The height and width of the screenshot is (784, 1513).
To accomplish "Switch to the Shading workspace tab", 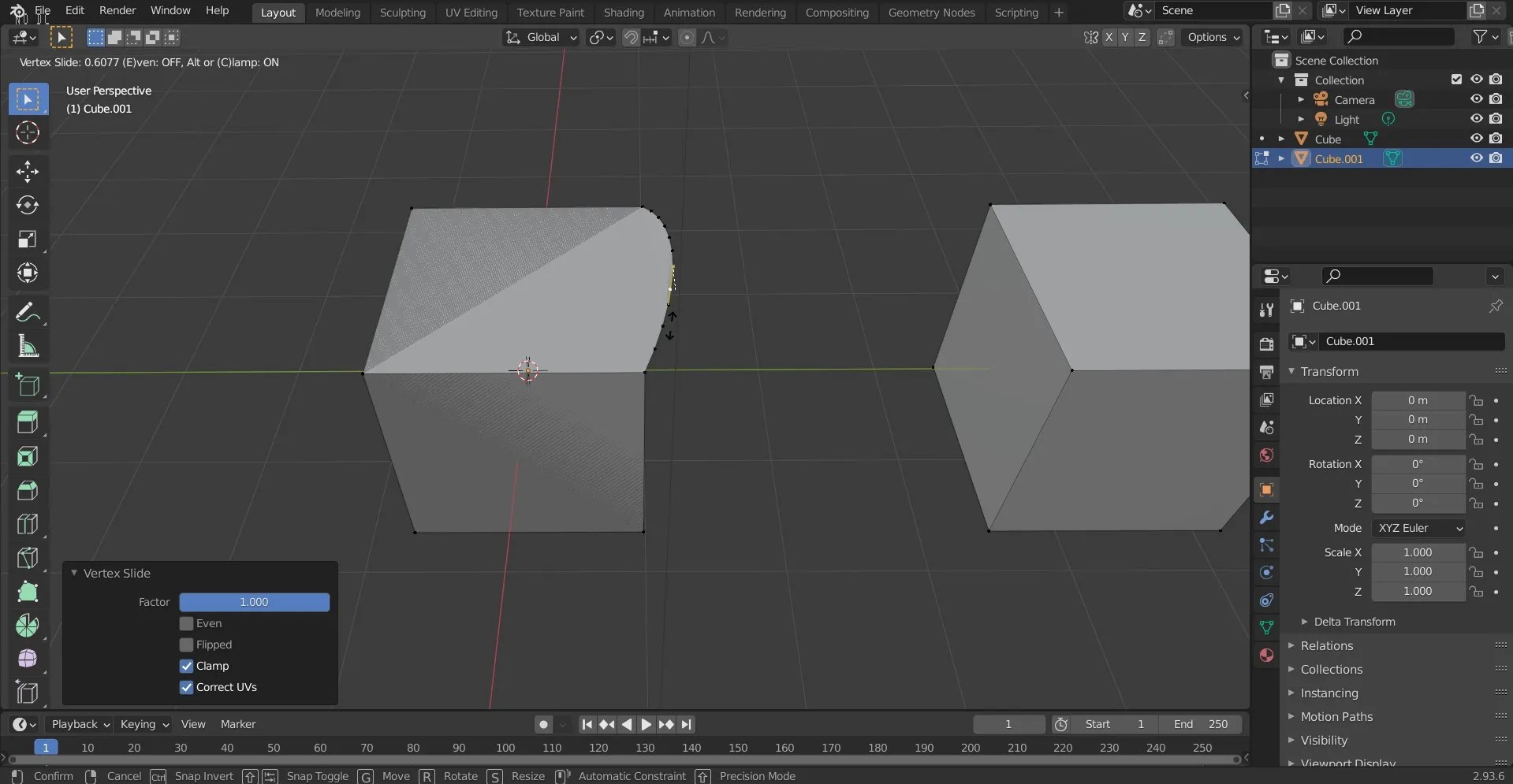I will tap(624, 12).
